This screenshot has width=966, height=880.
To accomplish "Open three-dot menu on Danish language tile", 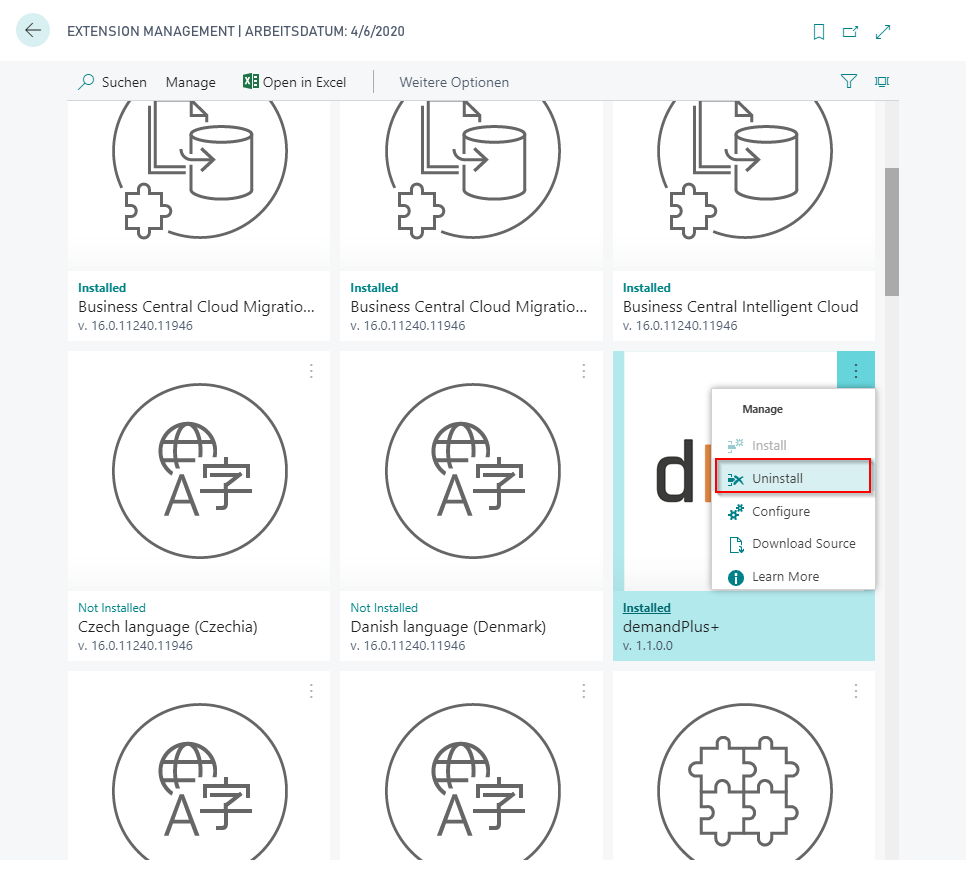I will [x=583, y=370].
